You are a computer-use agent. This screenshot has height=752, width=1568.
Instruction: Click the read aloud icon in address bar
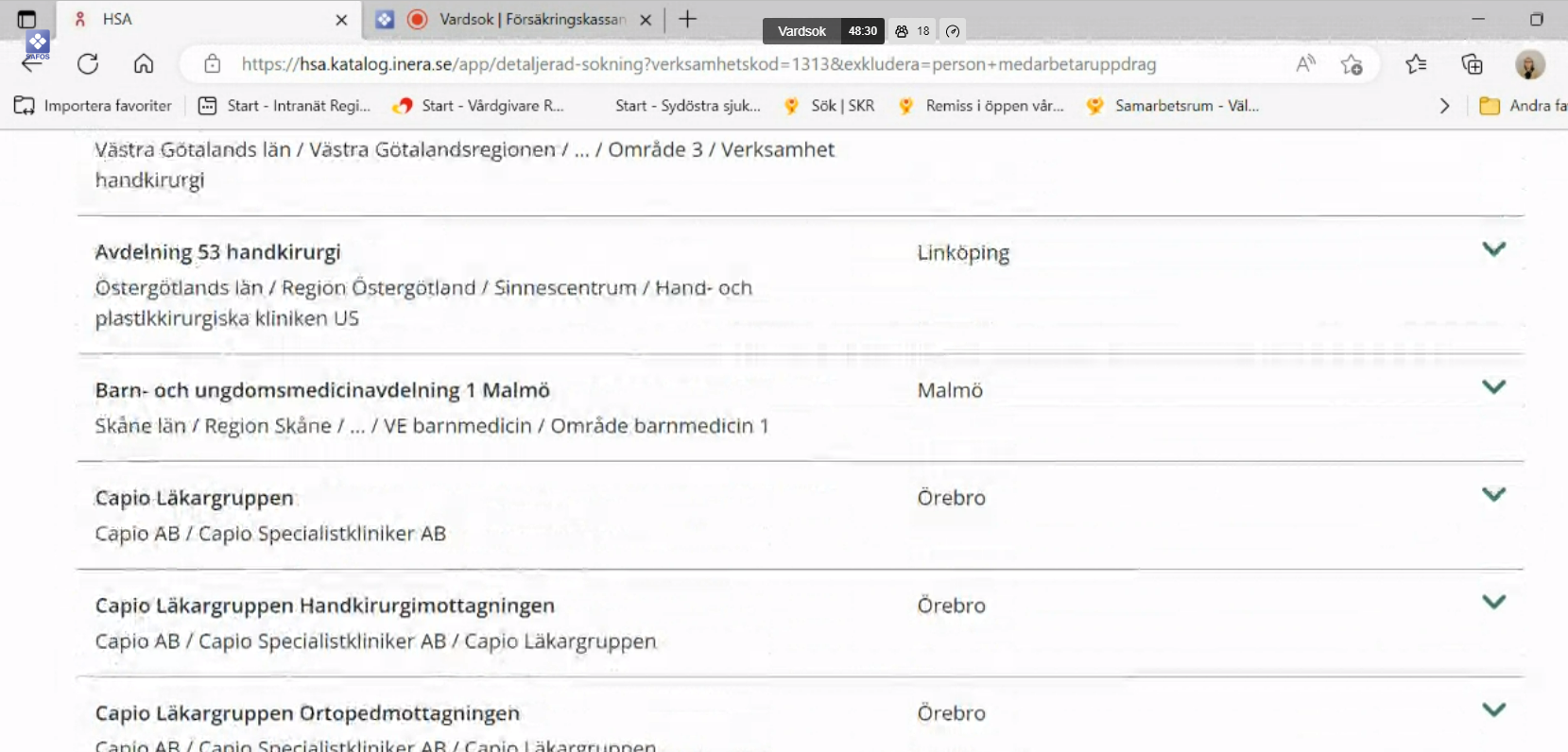[1305, 64]
